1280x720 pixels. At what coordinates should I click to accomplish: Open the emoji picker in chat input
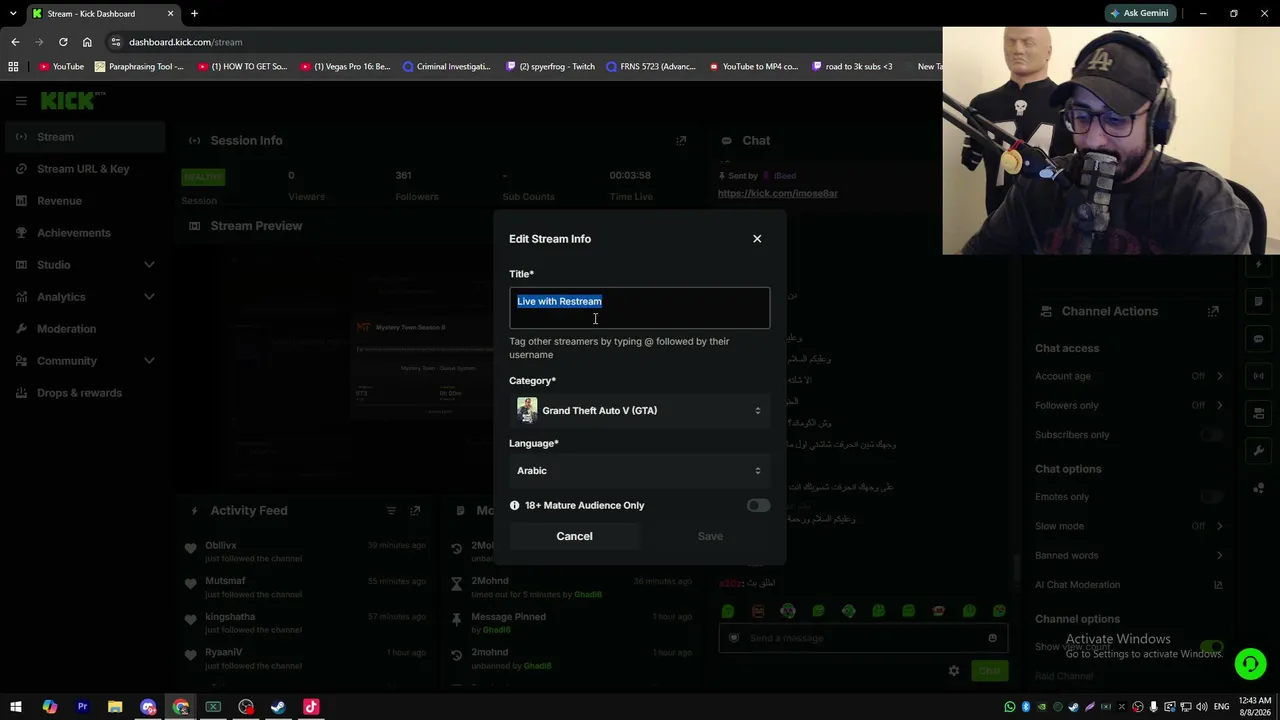click(x=992, y=638)
